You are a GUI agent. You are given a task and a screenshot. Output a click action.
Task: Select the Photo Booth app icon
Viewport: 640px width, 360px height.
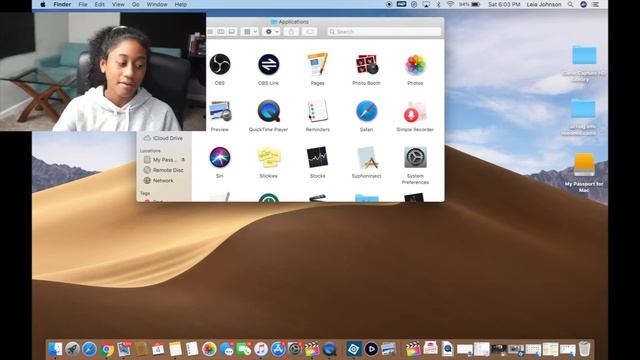(x=367, y=64)
